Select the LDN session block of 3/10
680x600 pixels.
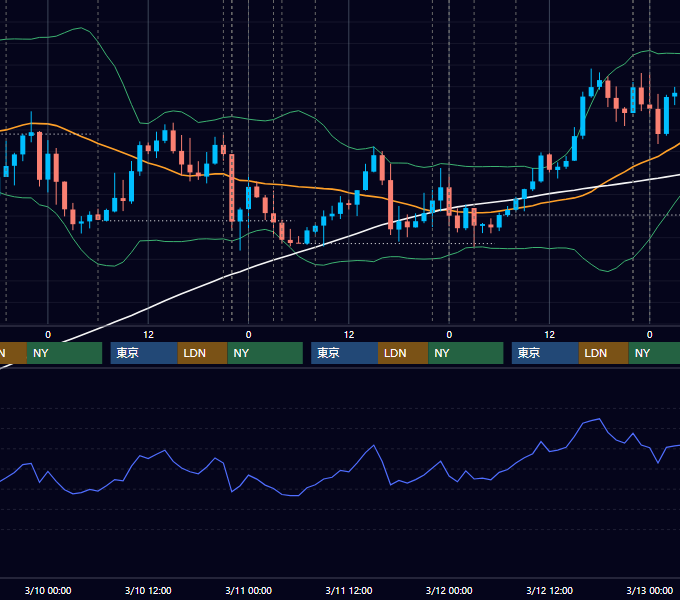[203, 353]
